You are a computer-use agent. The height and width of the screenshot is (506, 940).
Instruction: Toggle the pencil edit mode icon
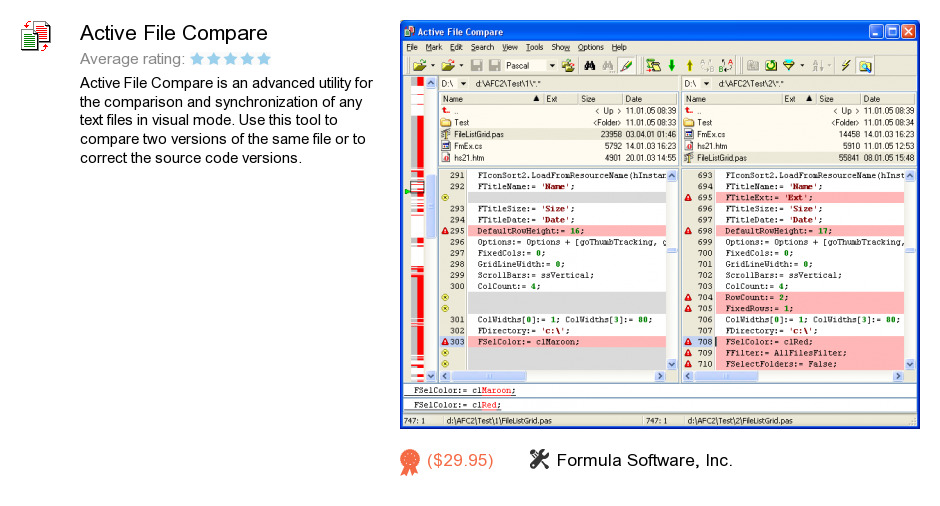626,65
